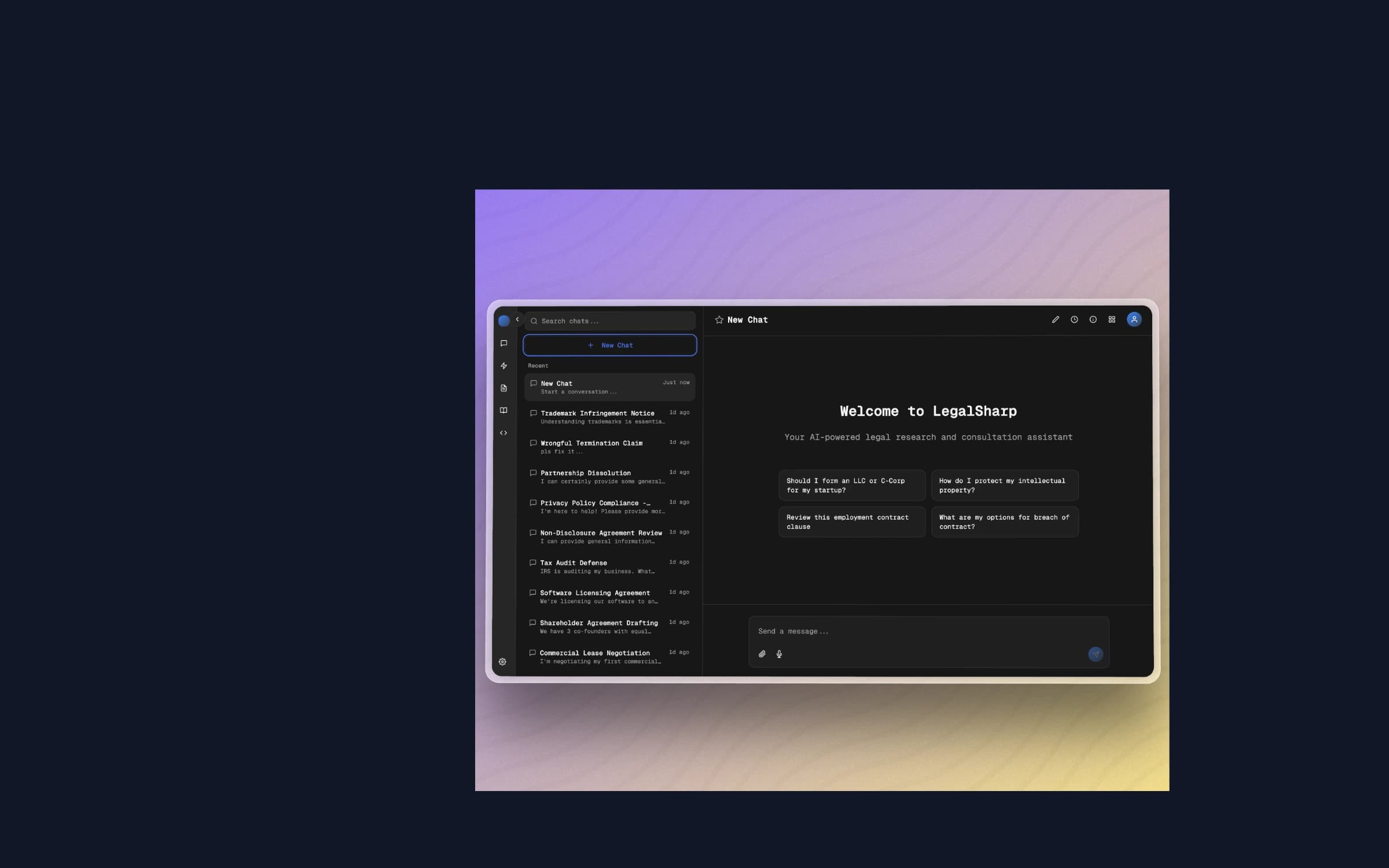Open the Tax Audit Defense chat
1389x868 pixels.
(x=610, y=567)
